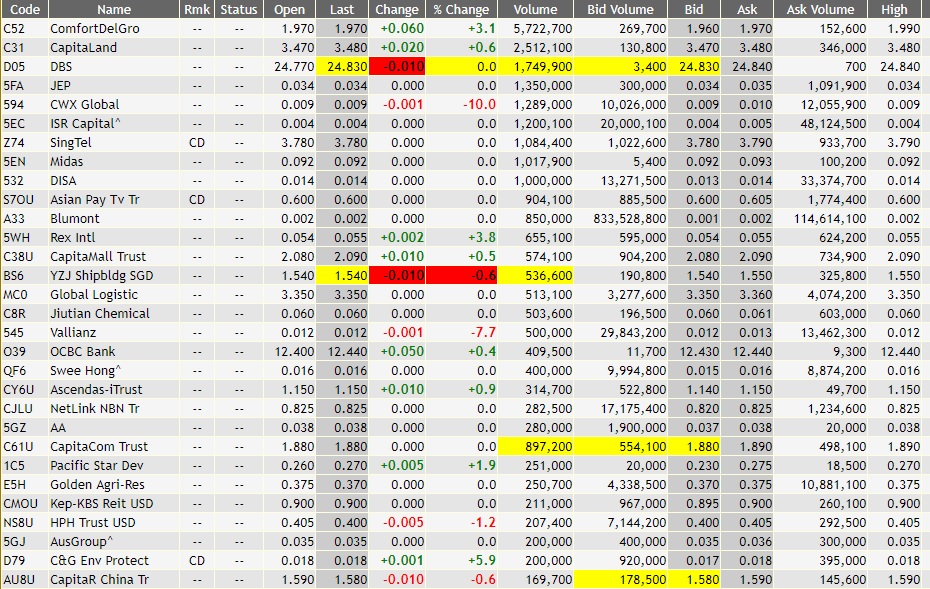
Task: Select the Rex Intl name
Action: pyautogui.click(x=73, y=237)
